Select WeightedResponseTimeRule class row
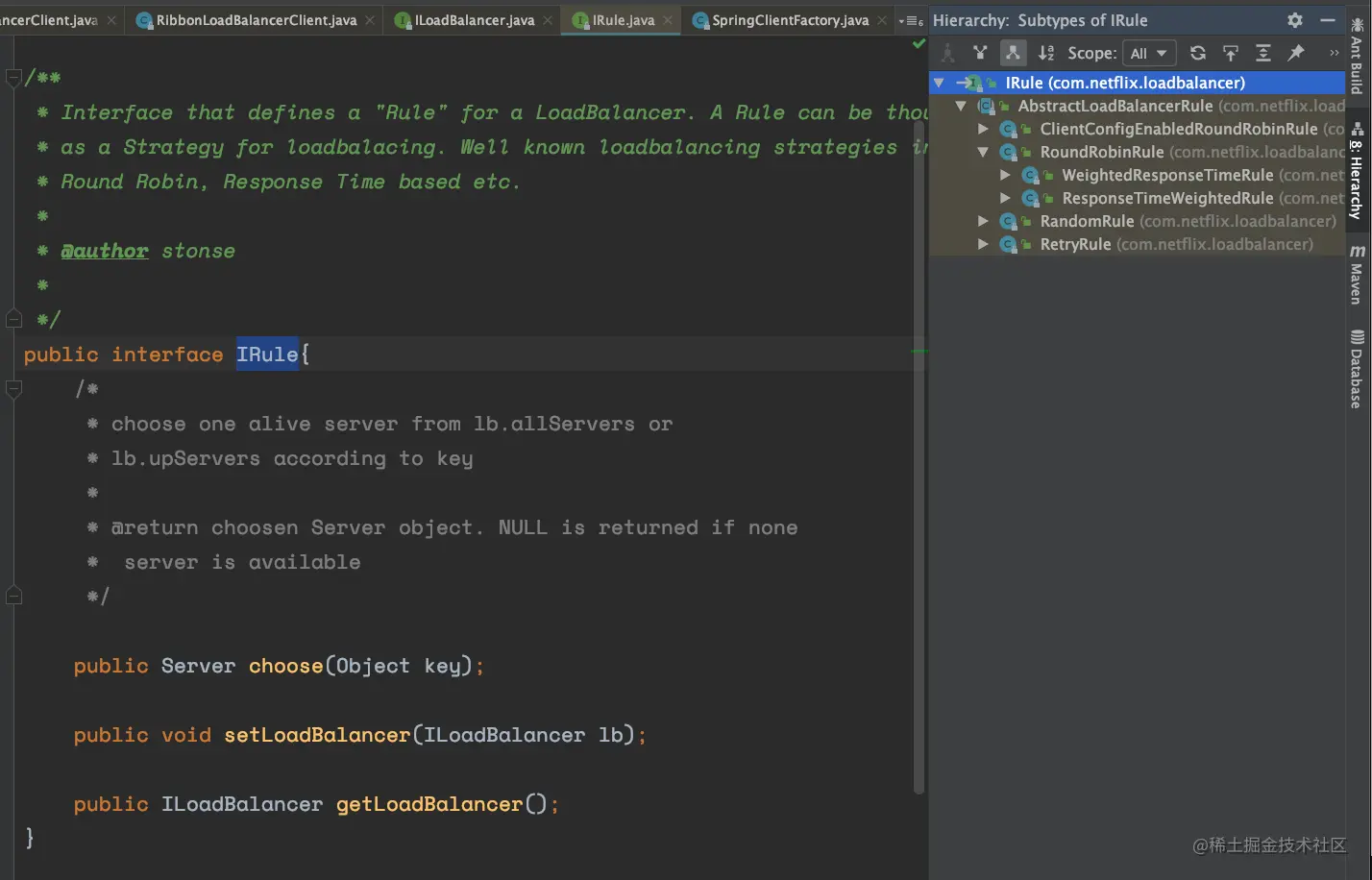 click(1138, 175)
